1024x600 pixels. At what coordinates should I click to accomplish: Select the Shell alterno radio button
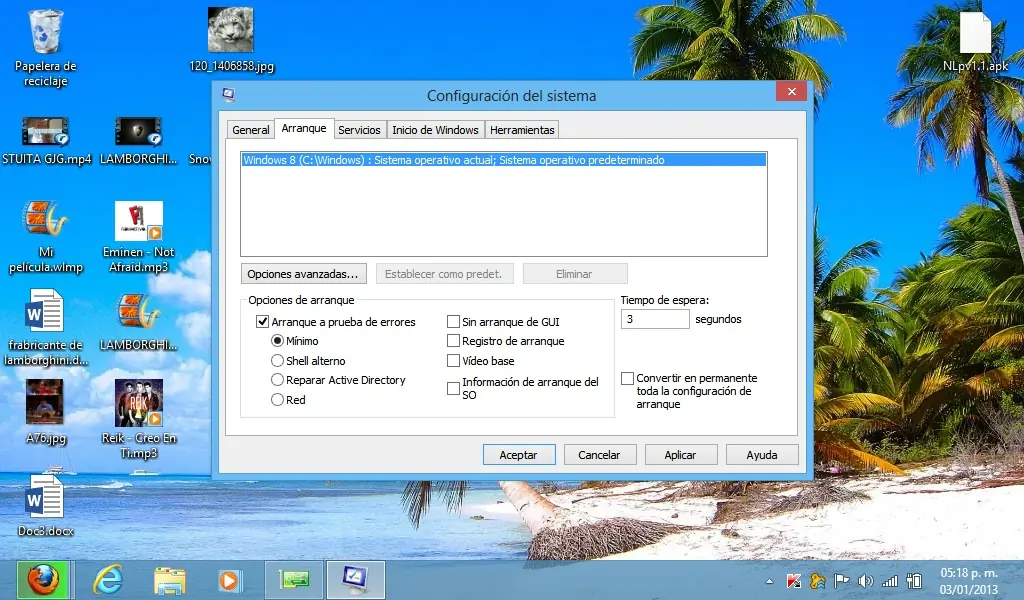[277, 361]
